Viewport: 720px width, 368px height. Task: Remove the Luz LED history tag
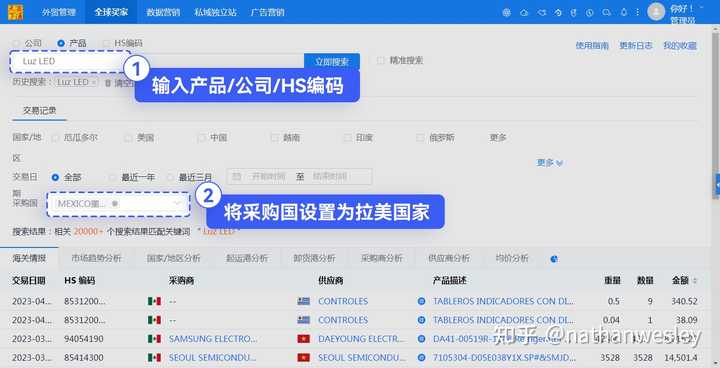click(93, 82)
